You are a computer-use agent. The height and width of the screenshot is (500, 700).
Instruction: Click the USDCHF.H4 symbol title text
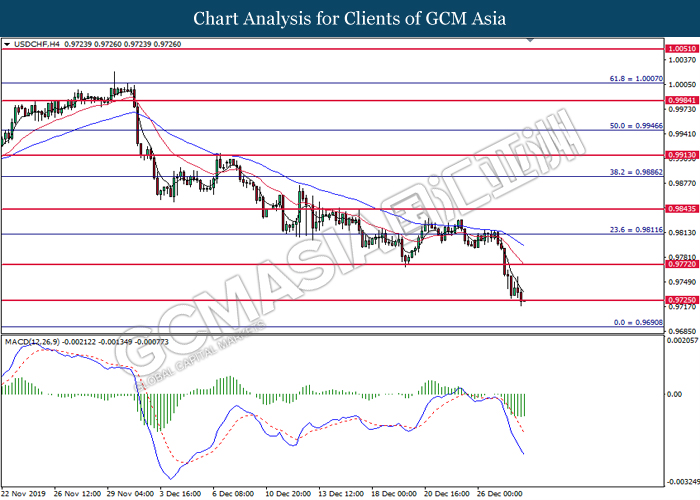(36, 44)
